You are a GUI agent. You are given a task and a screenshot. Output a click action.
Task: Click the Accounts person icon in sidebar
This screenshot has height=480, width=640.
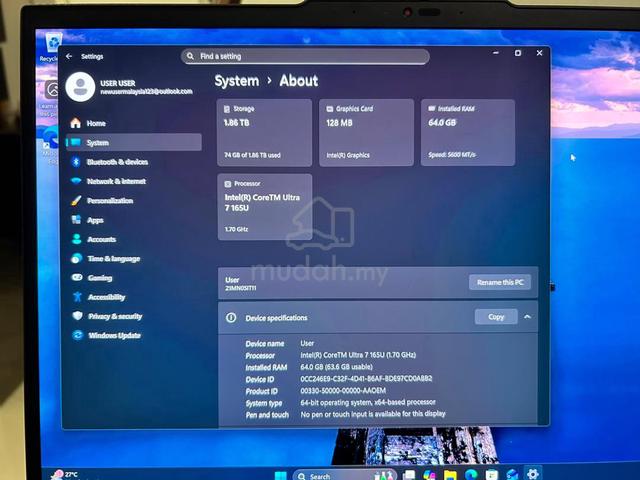point(76,239)
